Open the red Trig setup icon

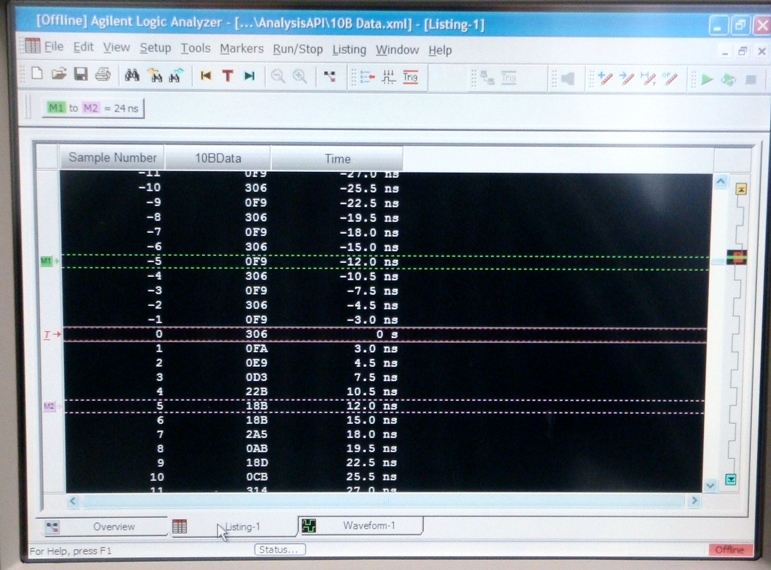pyautogui.click(x=410, y=77)
